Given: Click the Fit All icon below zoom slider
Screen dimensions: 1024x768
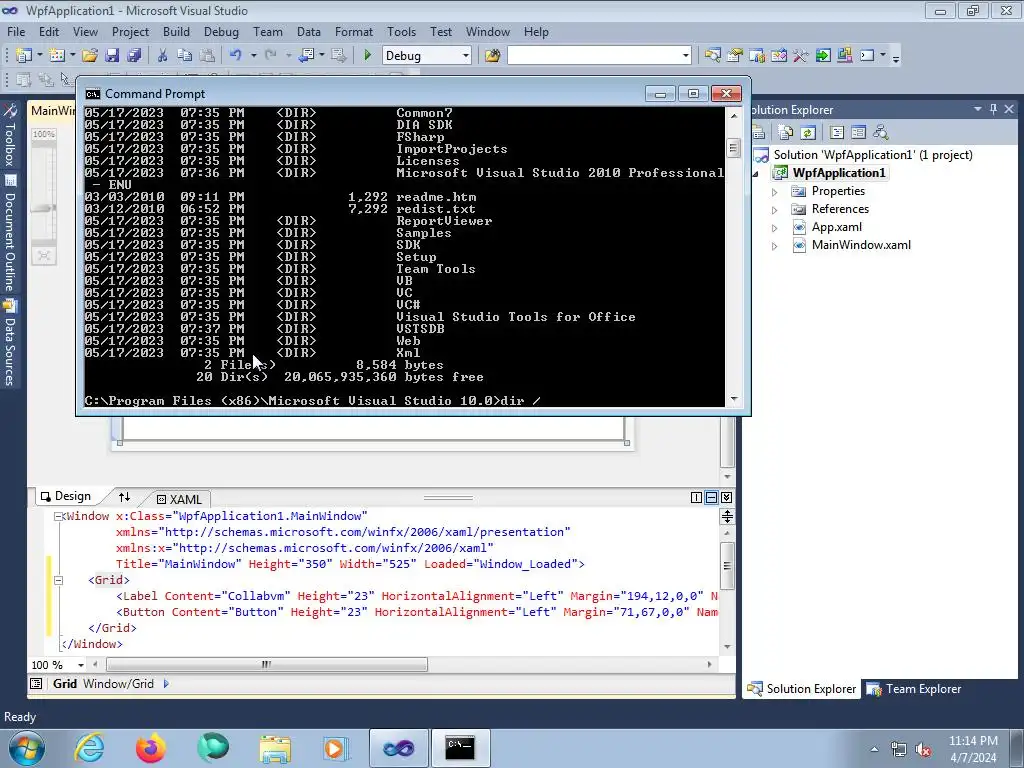Looking at the screenshot, I should point(44,255).
